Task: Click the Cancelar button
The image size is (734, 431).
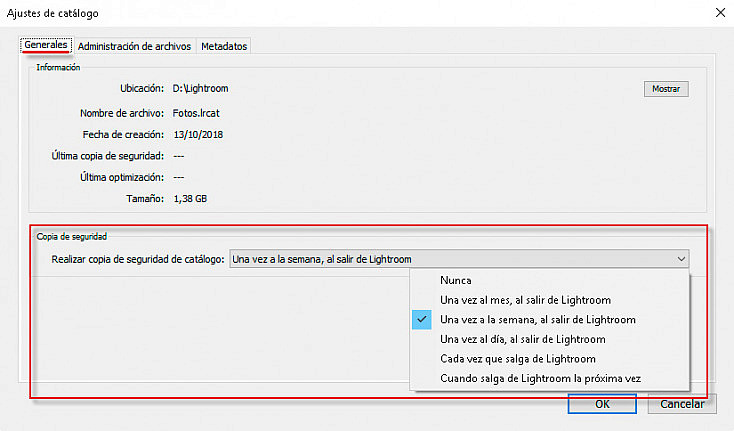Action: [x=682, y=404]
